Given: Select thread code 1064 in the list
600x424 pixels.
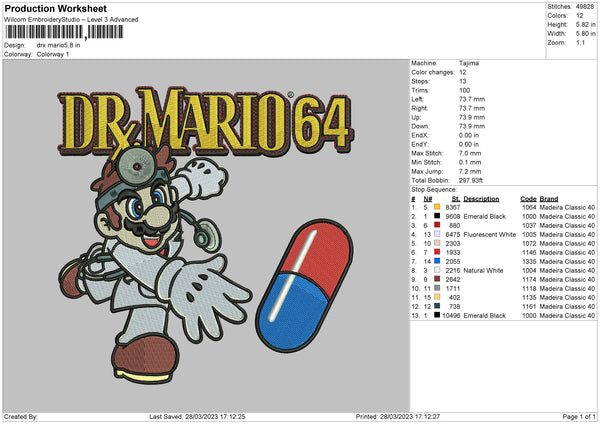Looking at the screenshot, I should [x=529, y=207].
